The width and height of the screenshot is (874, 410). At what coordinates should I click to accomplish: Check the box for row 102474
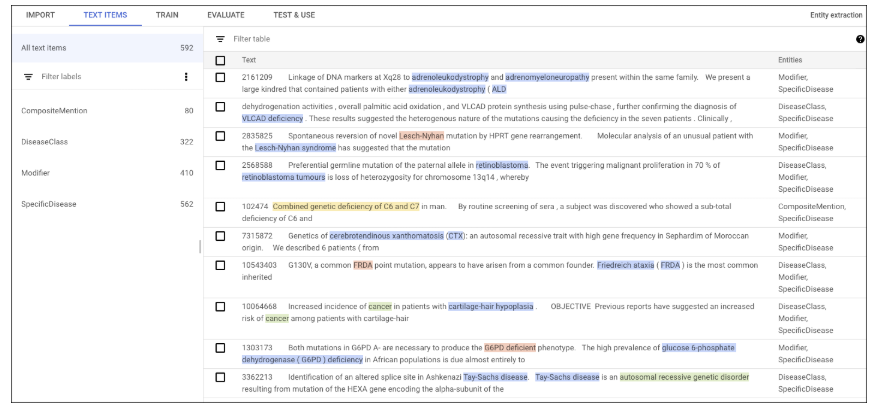[x=220, y=207]
